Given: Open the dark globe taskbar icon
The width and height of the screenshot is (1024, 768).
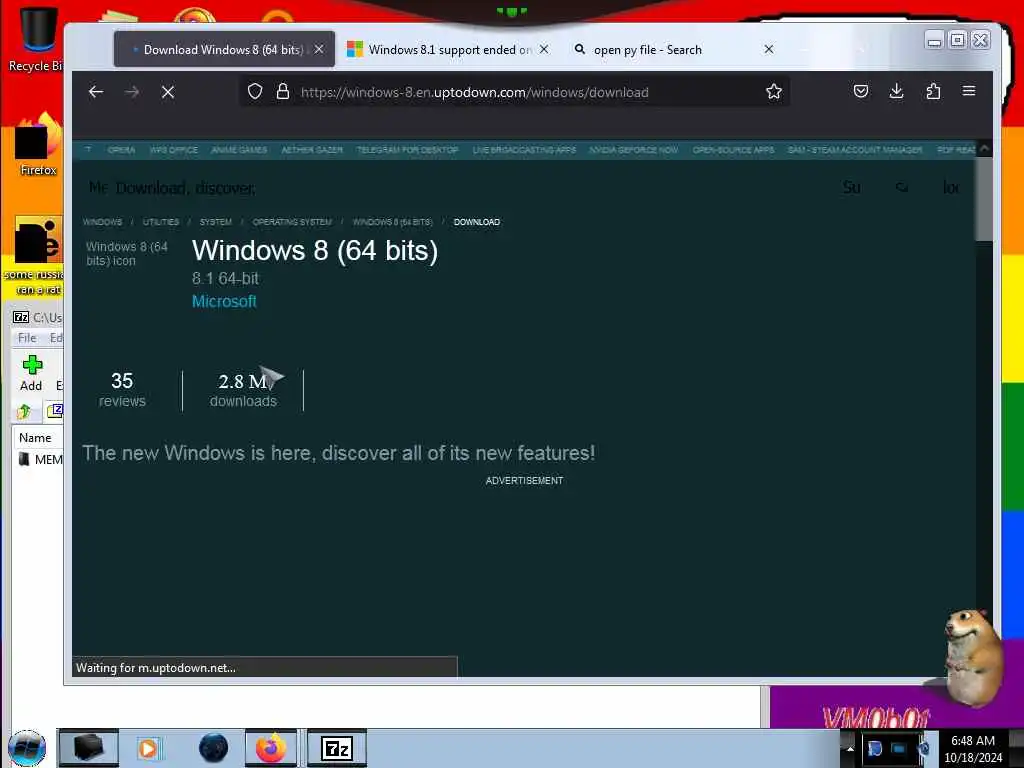Looking at the screenshot, I should [213, 748].
